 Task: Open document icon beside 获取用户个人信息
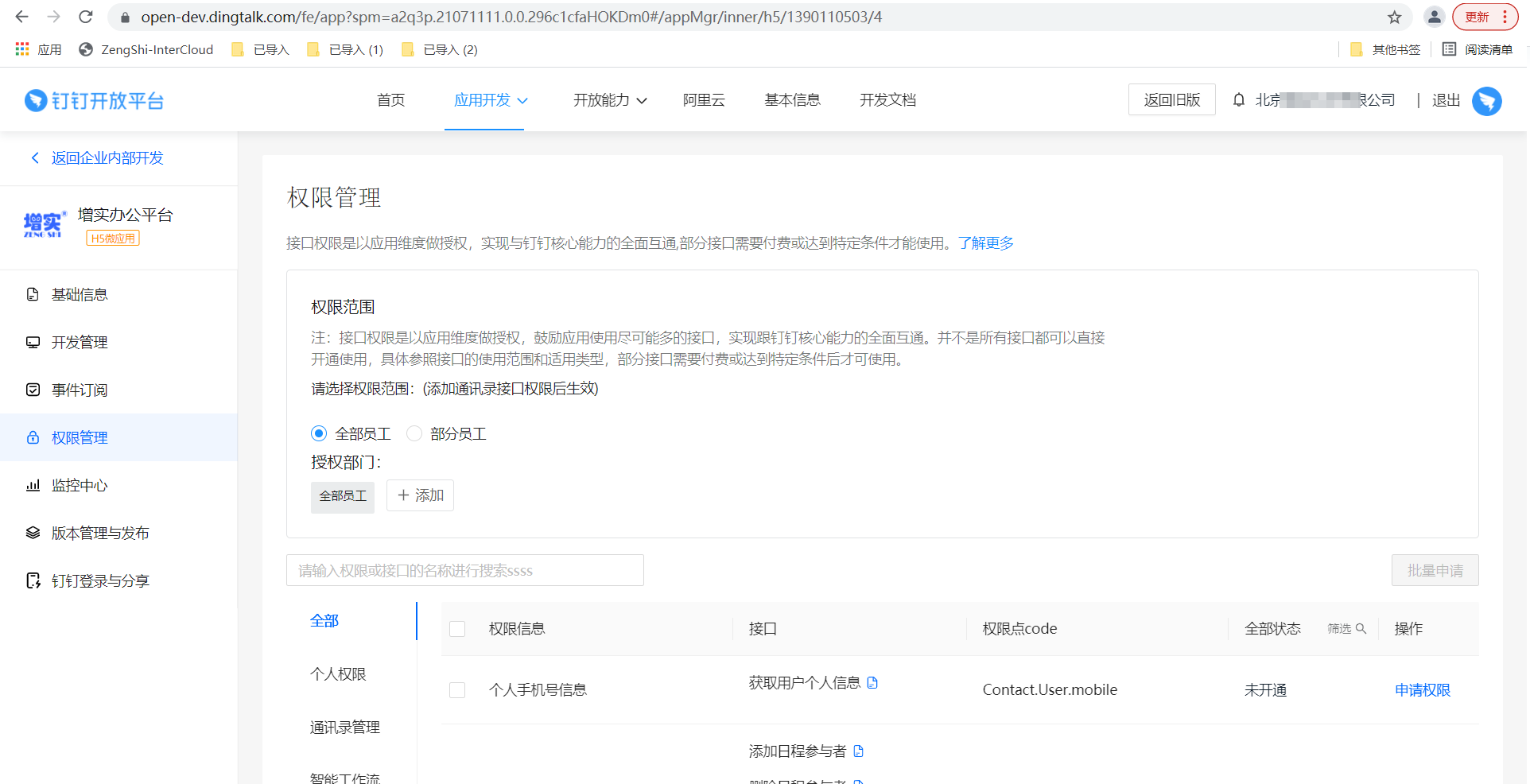pos(872,683)
